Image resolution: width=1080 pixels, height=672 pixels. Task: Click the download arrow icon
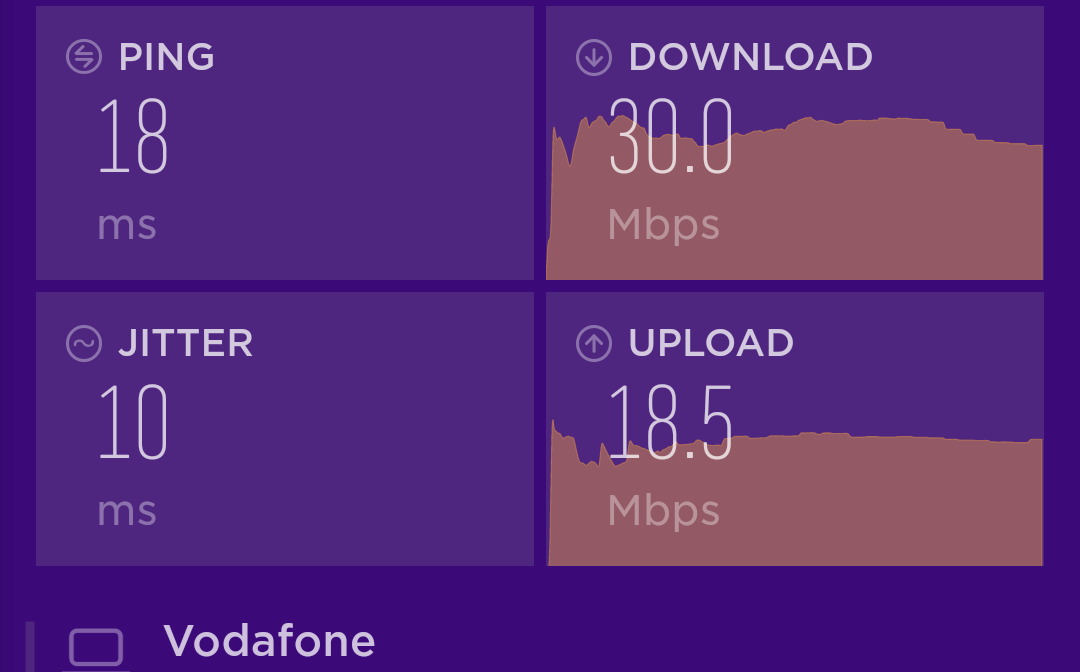click(594, 56)
